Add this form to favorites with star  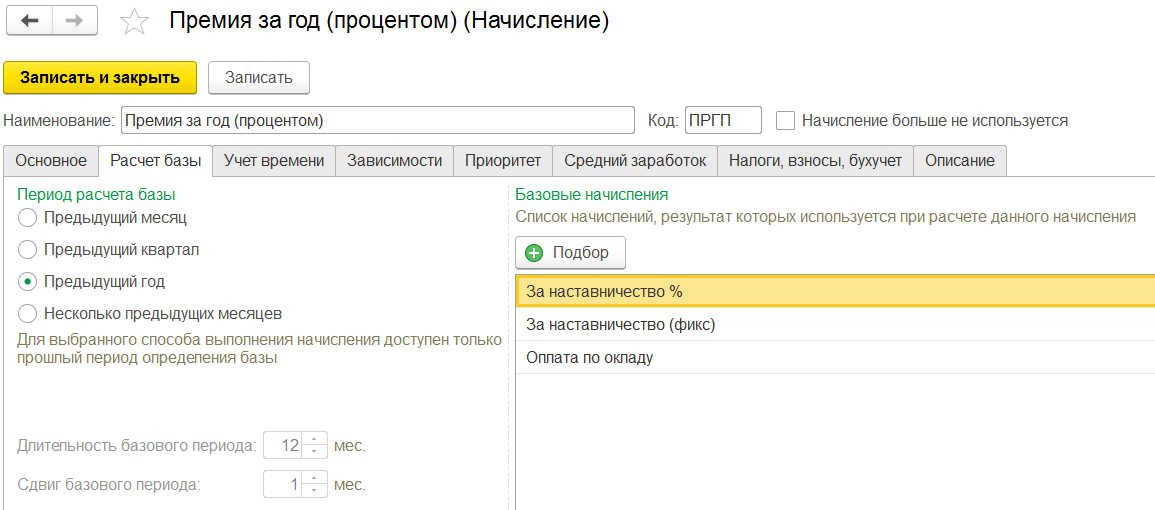[x=134, y=22]
